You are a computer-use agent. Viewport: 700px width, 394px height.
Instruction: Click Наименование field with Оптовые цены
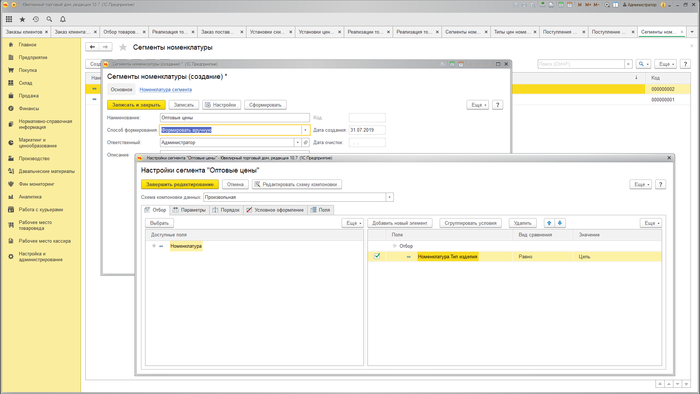(235, 118)
